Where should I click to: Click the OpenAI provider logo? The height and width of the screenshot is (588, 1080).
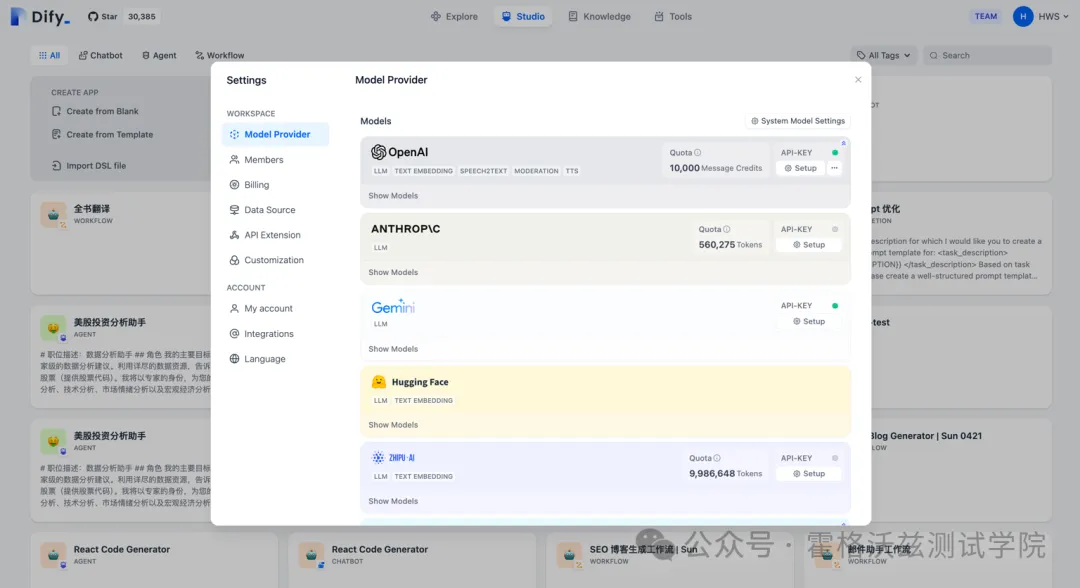pos(399,152)
